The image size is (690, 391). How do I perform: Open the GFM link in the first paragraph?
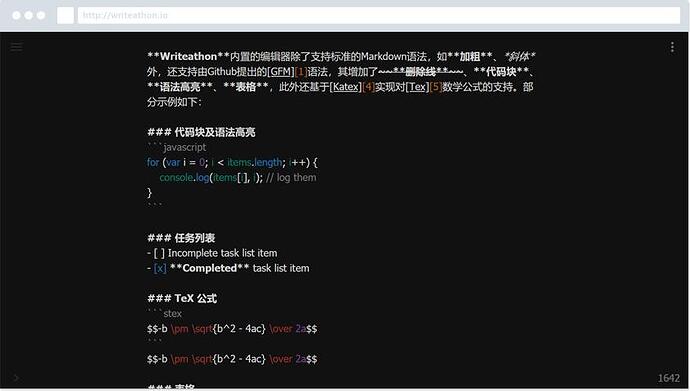point(281,72)
